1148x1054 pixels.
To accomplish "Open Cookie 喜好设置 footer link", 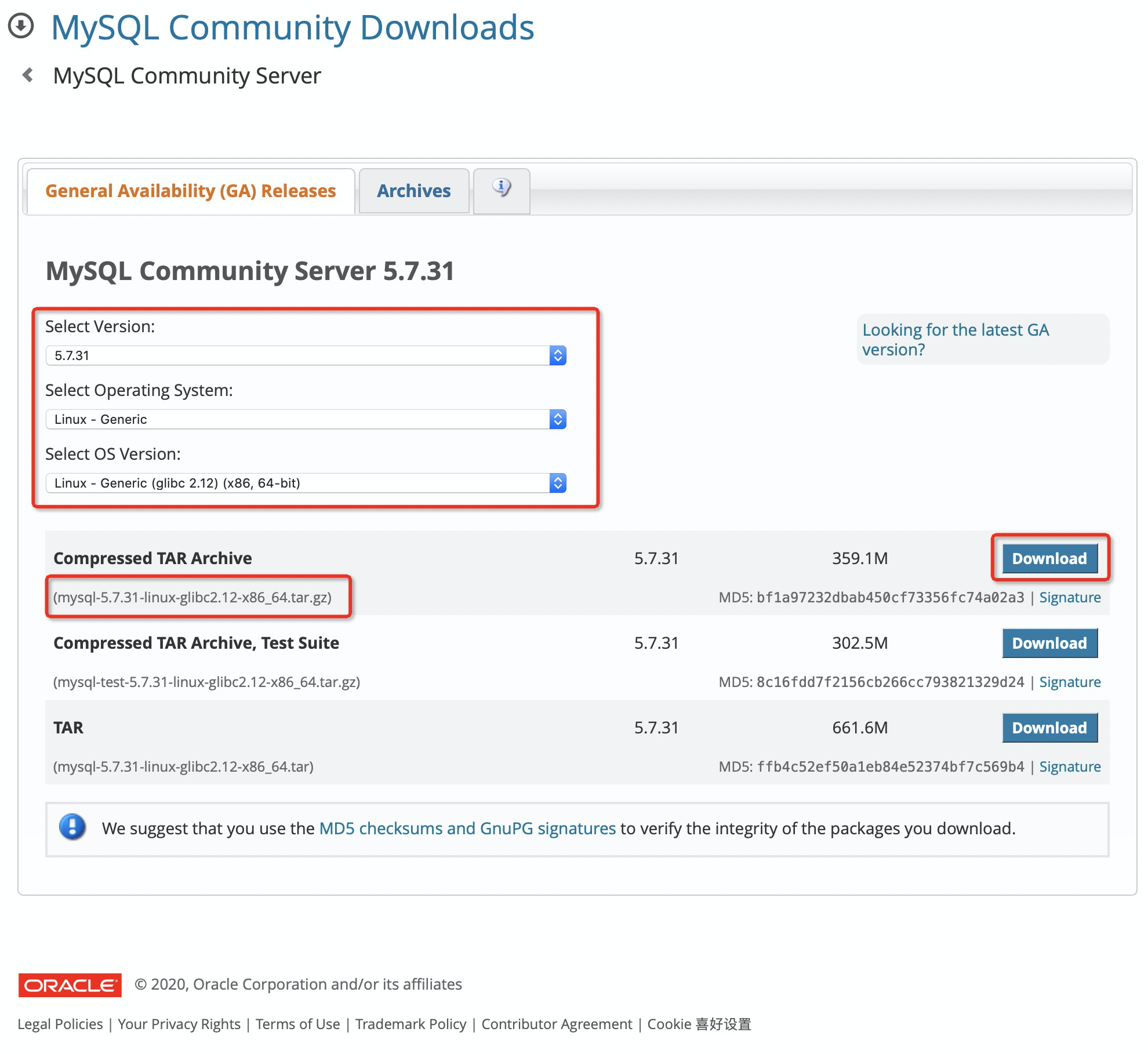I will click(699, 1024).
